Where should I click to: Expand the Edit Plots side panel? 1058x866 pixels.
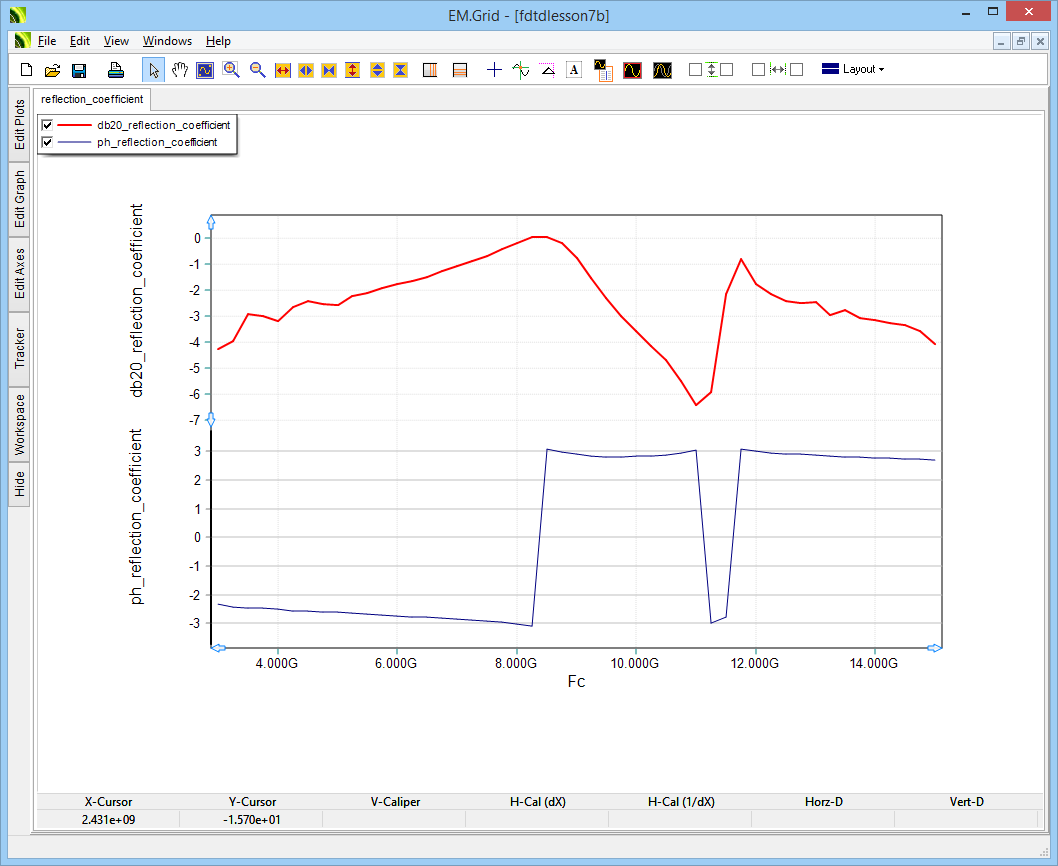point(19,125)
